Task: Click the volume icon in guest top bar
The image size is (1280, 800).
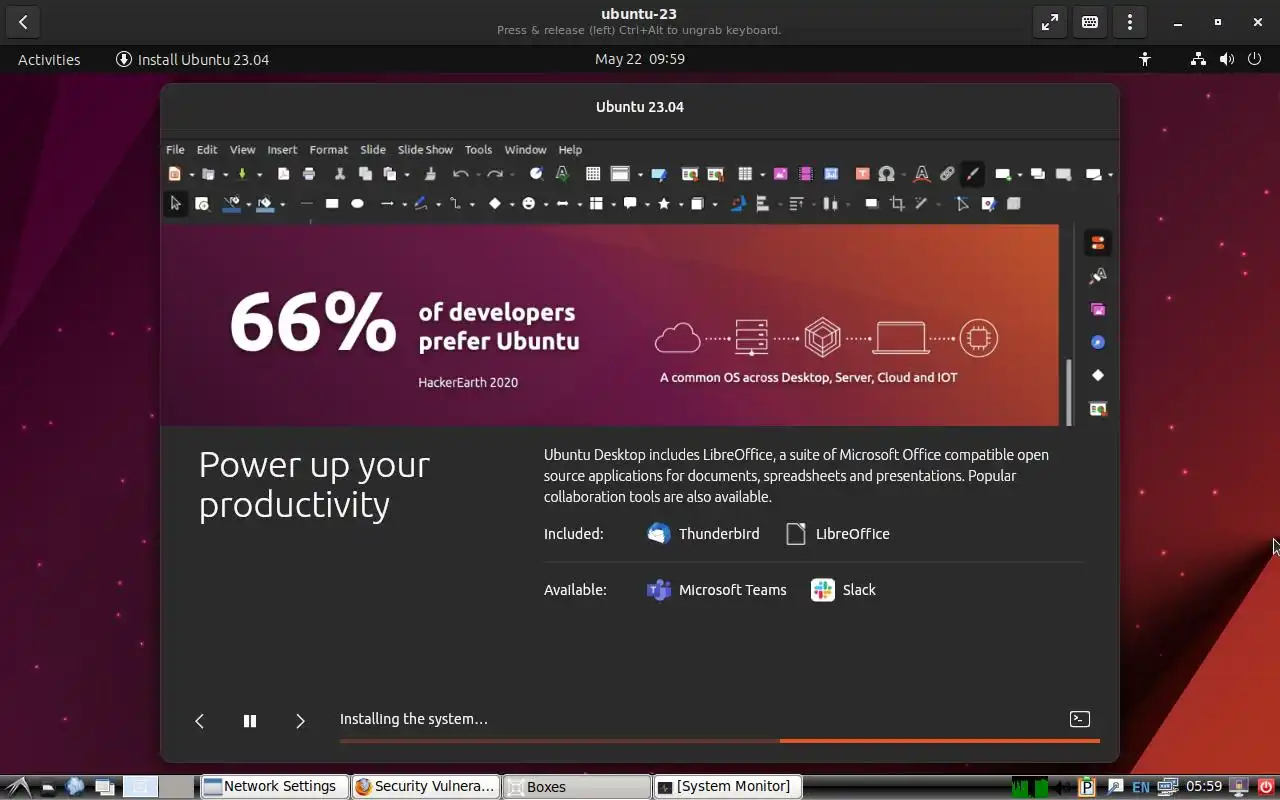Action: (1227, 59)
